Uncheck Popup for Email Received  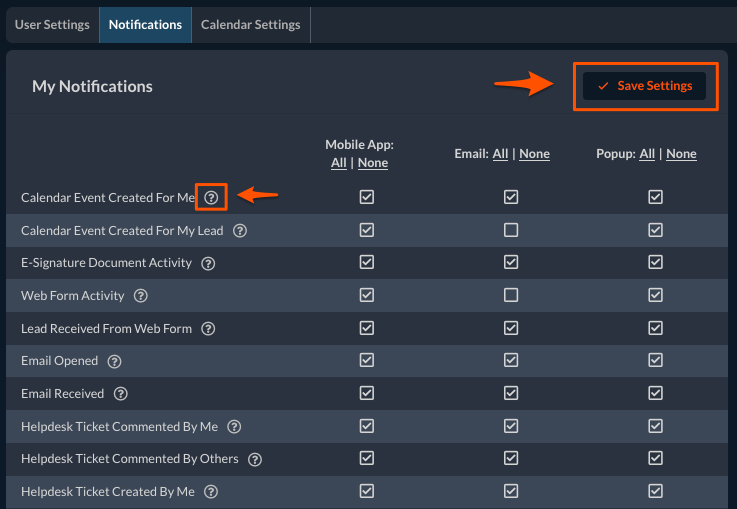655,393
